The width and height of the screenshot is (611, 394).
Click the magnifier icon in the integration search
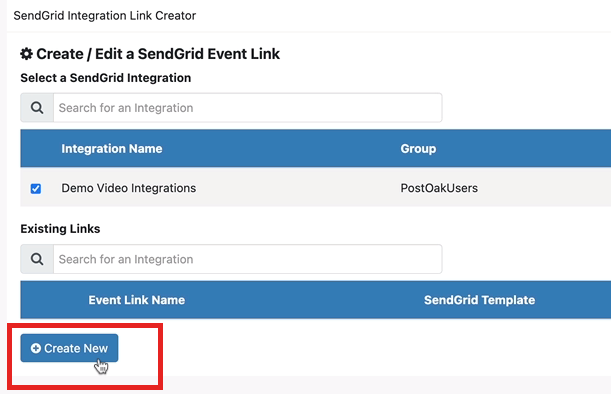pos(37,108)
